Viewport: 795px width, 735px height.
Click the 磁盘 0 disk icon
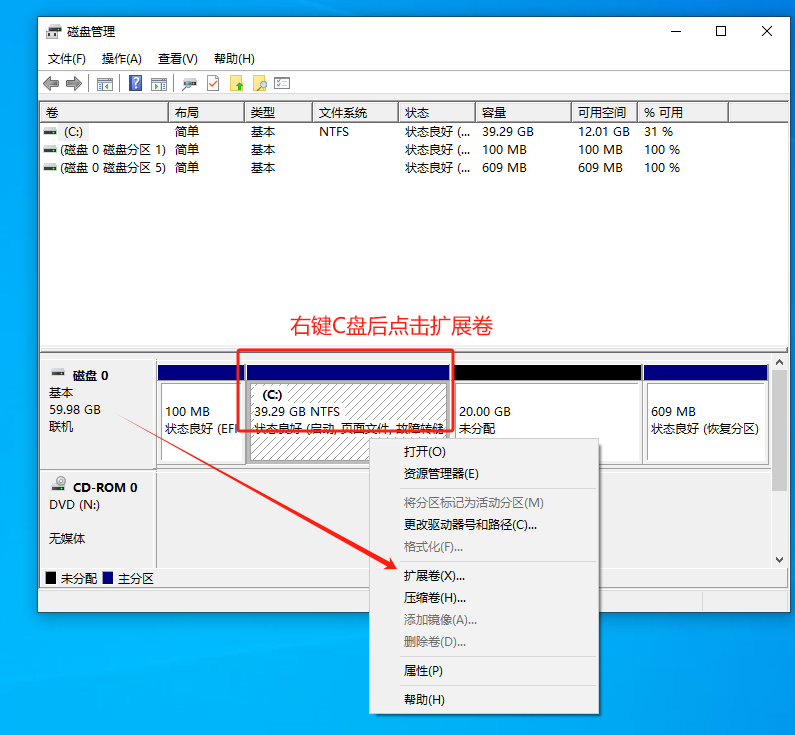click(x=58, y=373)
